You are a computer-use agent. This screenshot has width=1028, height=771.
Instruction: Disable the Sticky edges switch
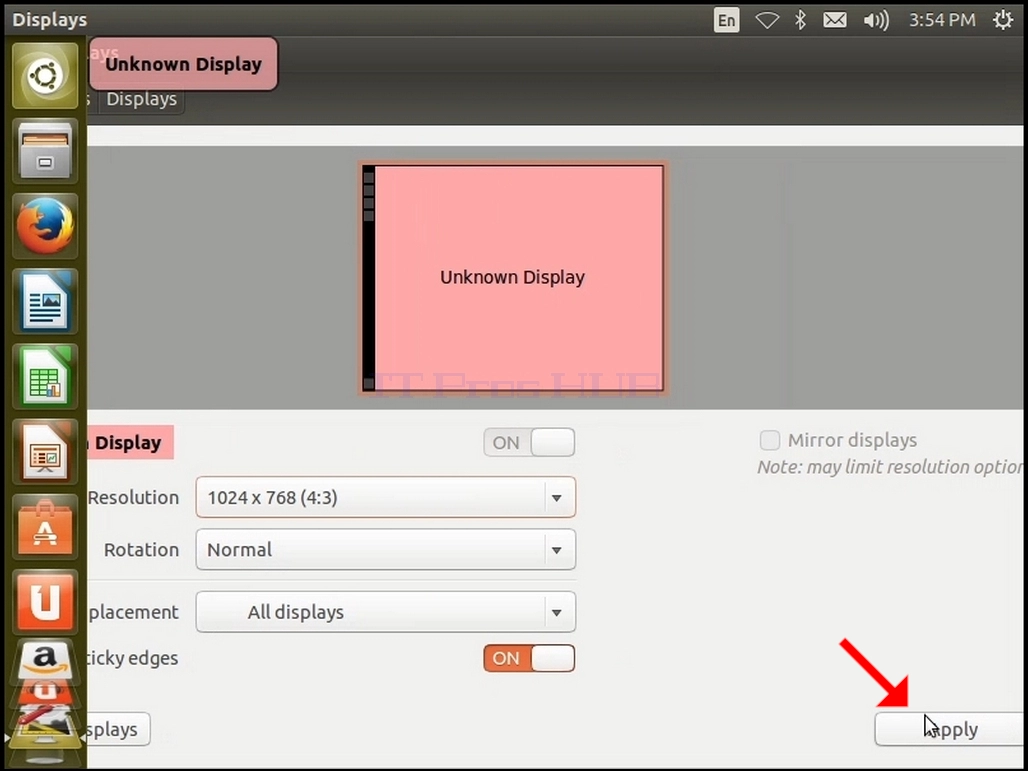[529, 658]
